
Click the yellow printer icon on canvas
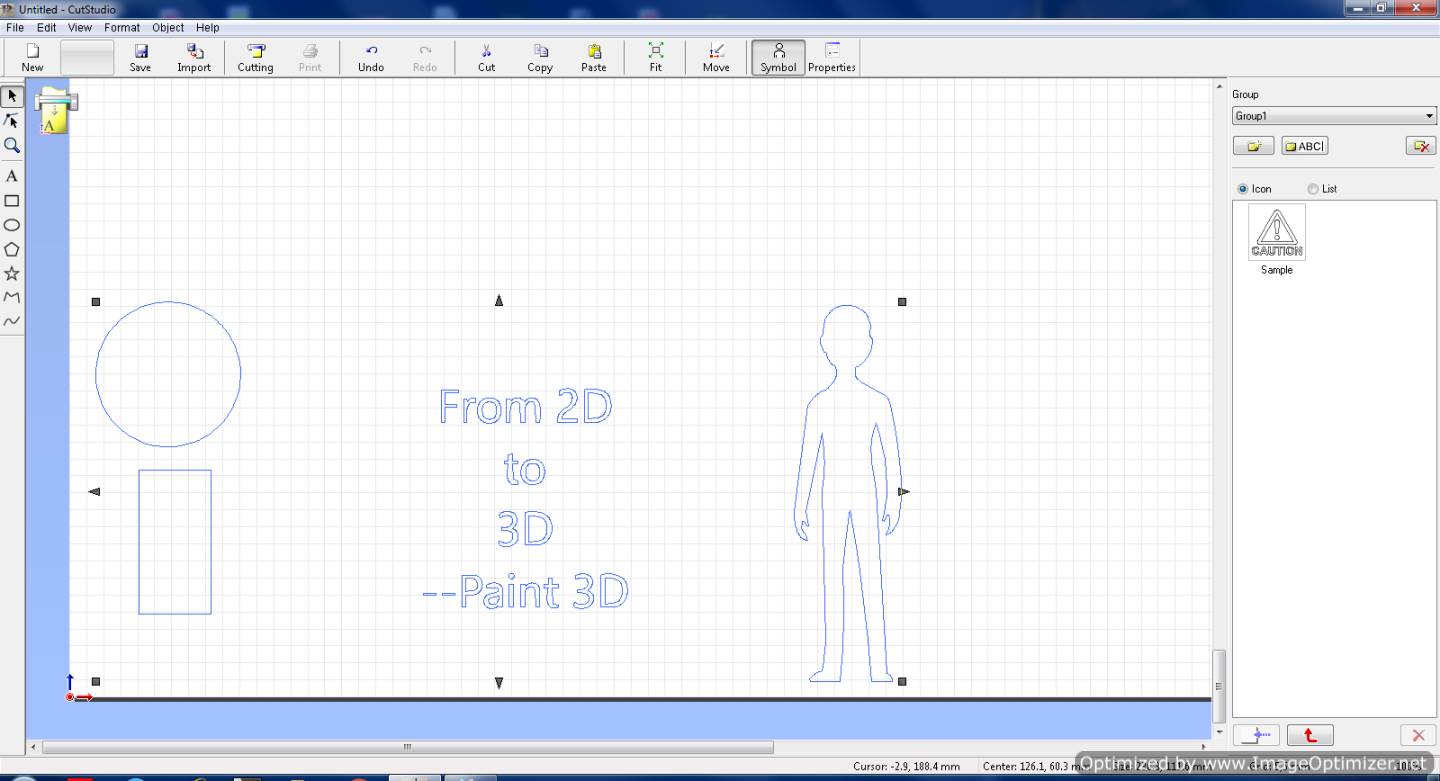pos(55,110)
